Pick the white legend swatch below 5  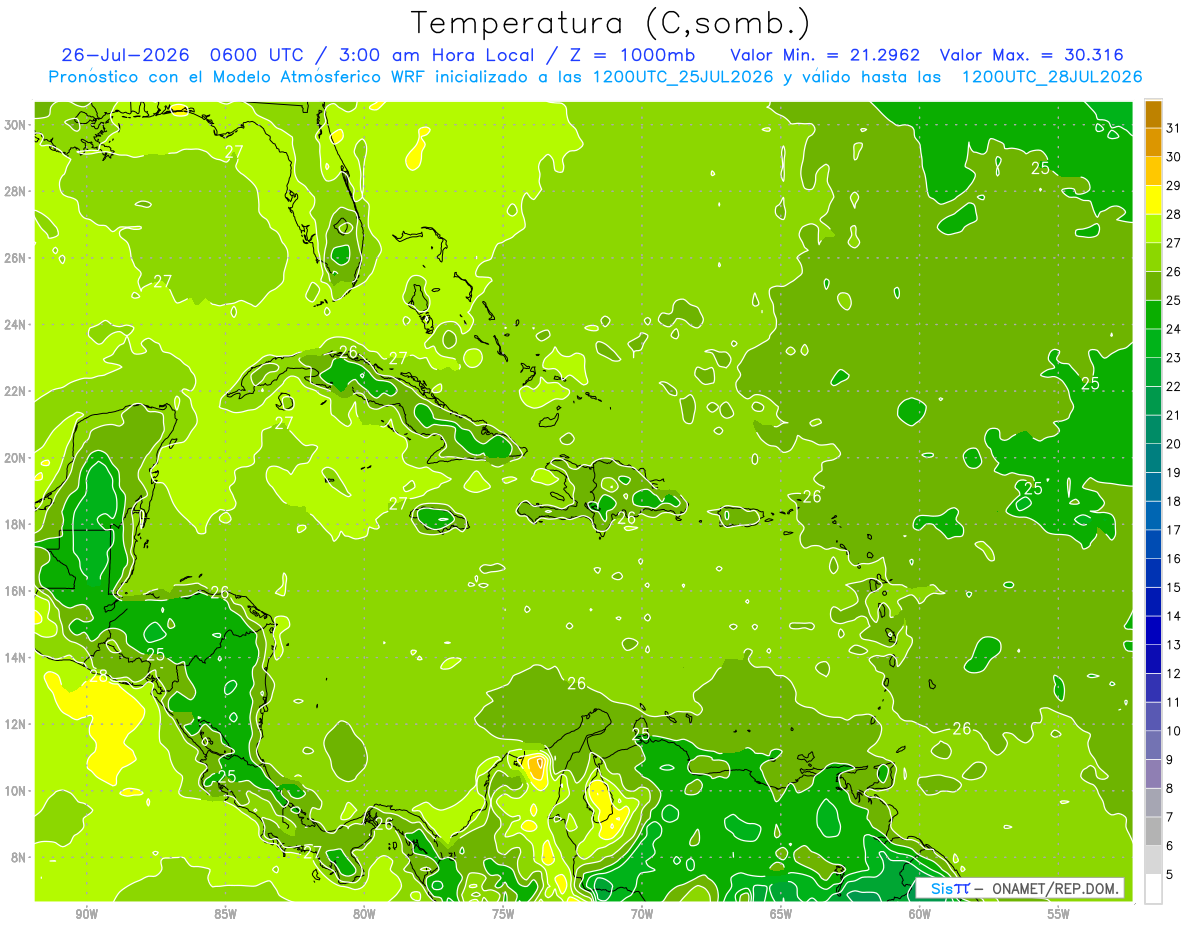click(x=1153, y=889)
